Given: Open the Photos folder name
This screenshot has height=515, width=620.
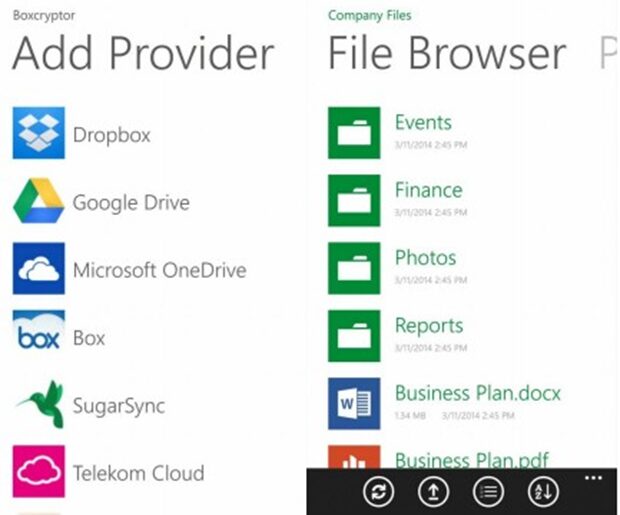Looking at the screenshot, I should pyautogui.click(x=426, y=258).
